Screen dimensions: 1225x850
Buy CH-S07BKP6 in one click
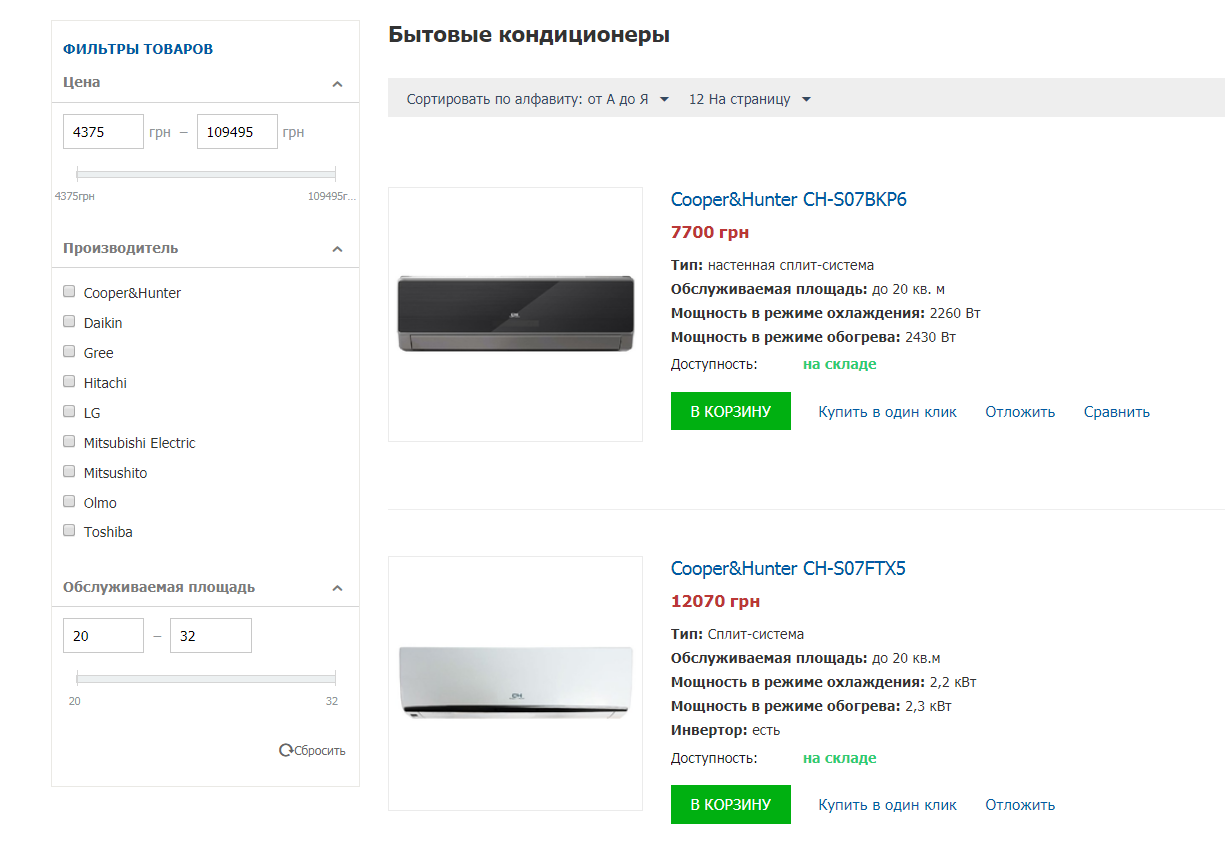point(887,412)
